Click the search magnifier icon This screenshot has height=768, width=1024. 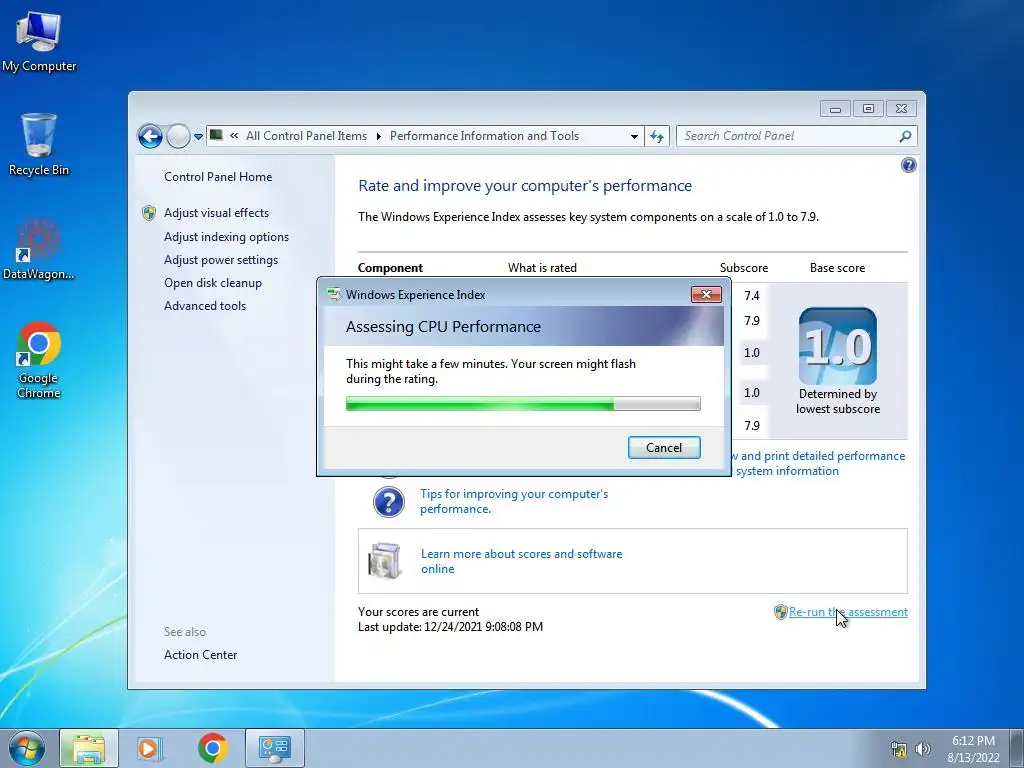click(905, 136)
